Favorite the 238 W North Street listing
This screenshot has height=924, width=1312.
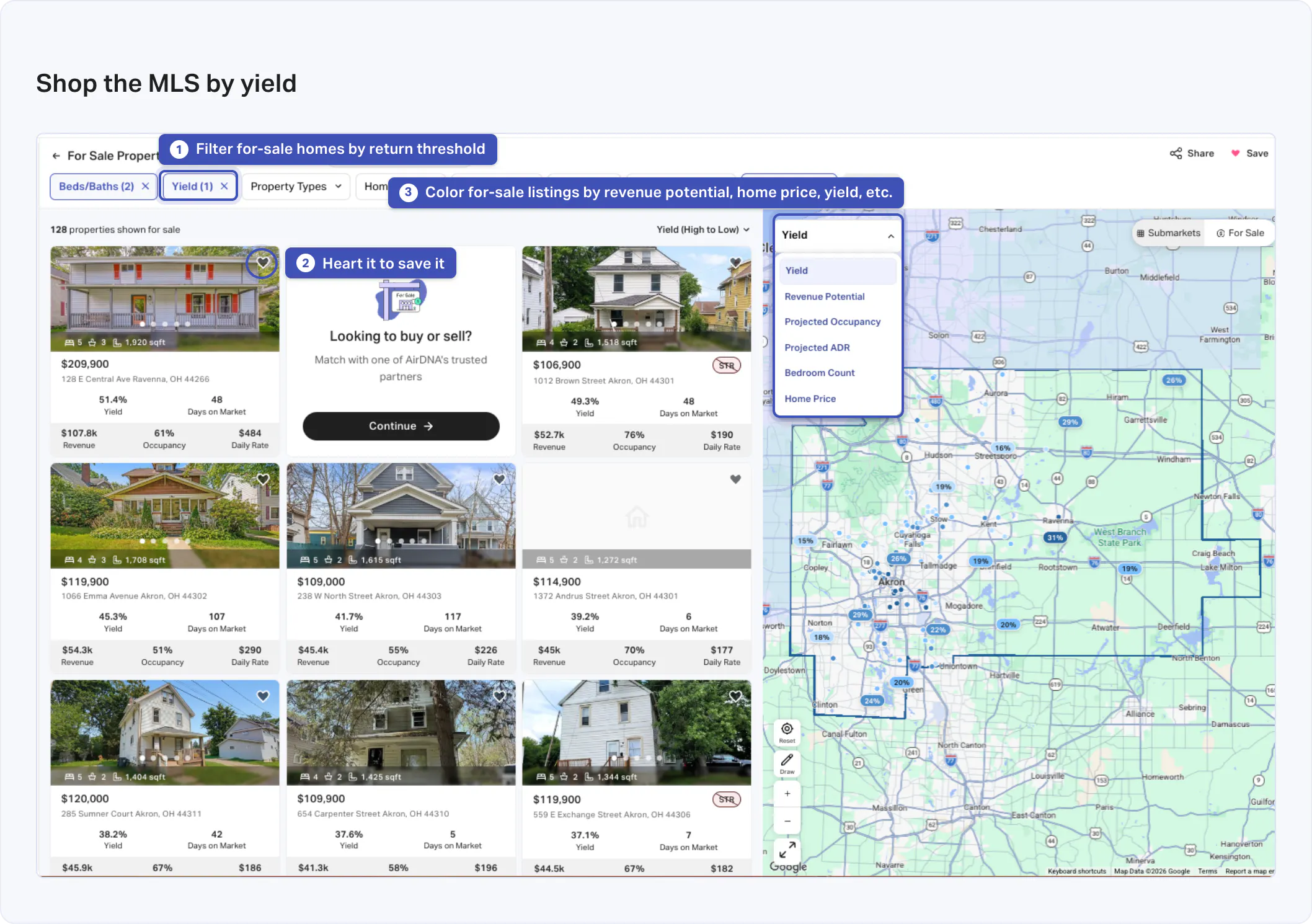coord(499,479)
